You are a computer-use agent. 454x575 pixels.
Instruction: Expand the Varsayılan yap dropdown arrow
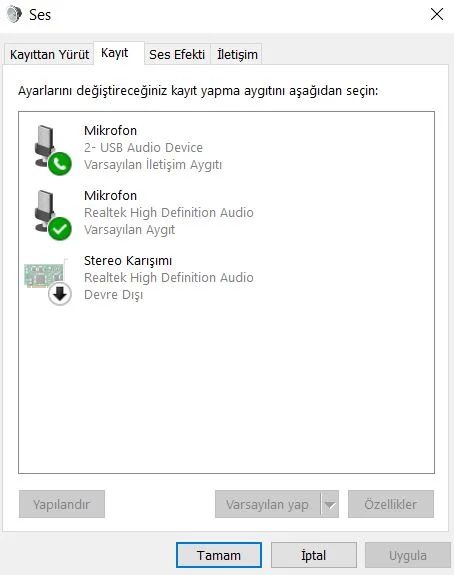coord(330,504)
